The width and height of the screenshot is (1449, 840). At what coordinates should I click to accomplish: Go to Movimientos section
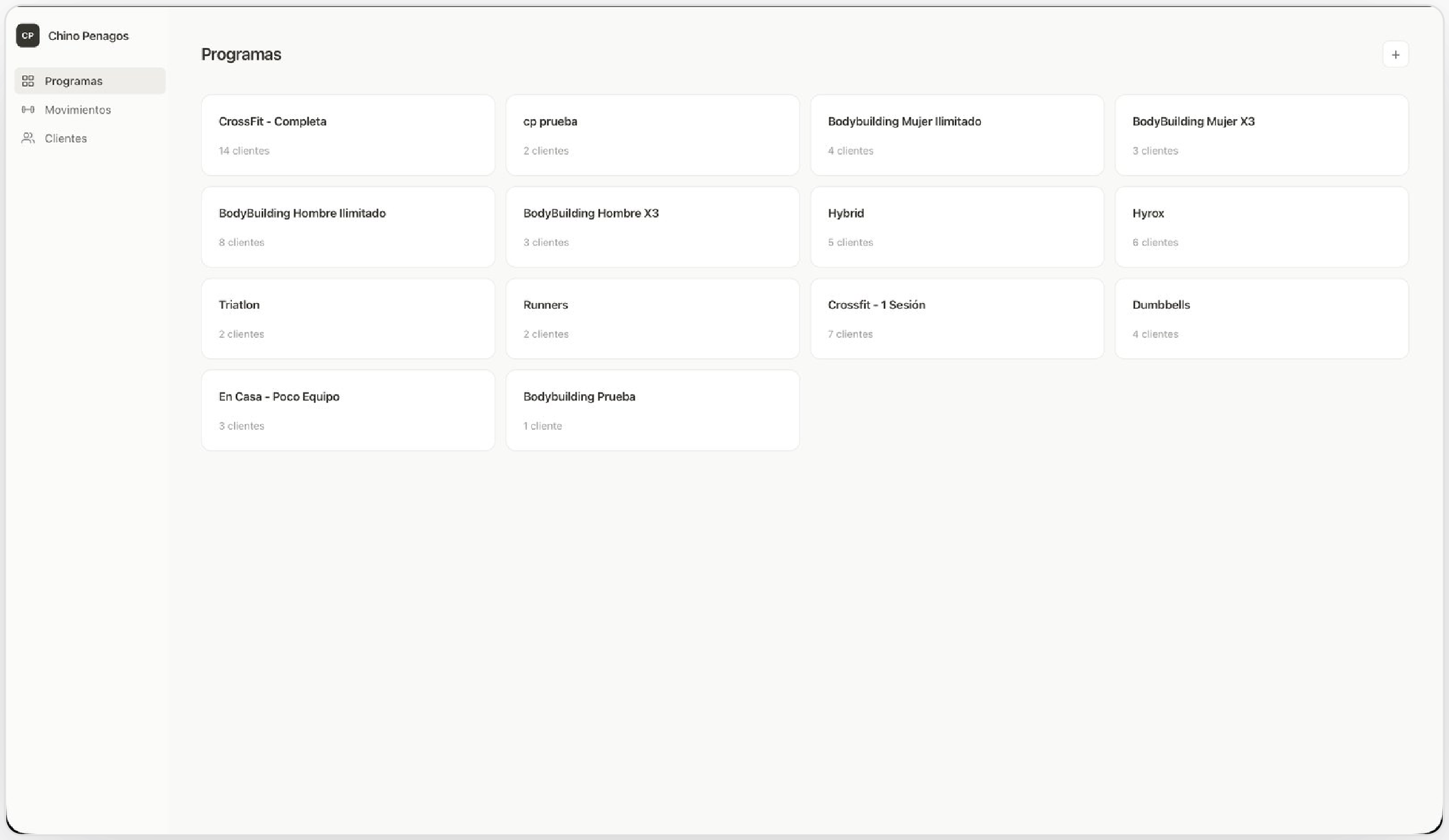[90, 110]
